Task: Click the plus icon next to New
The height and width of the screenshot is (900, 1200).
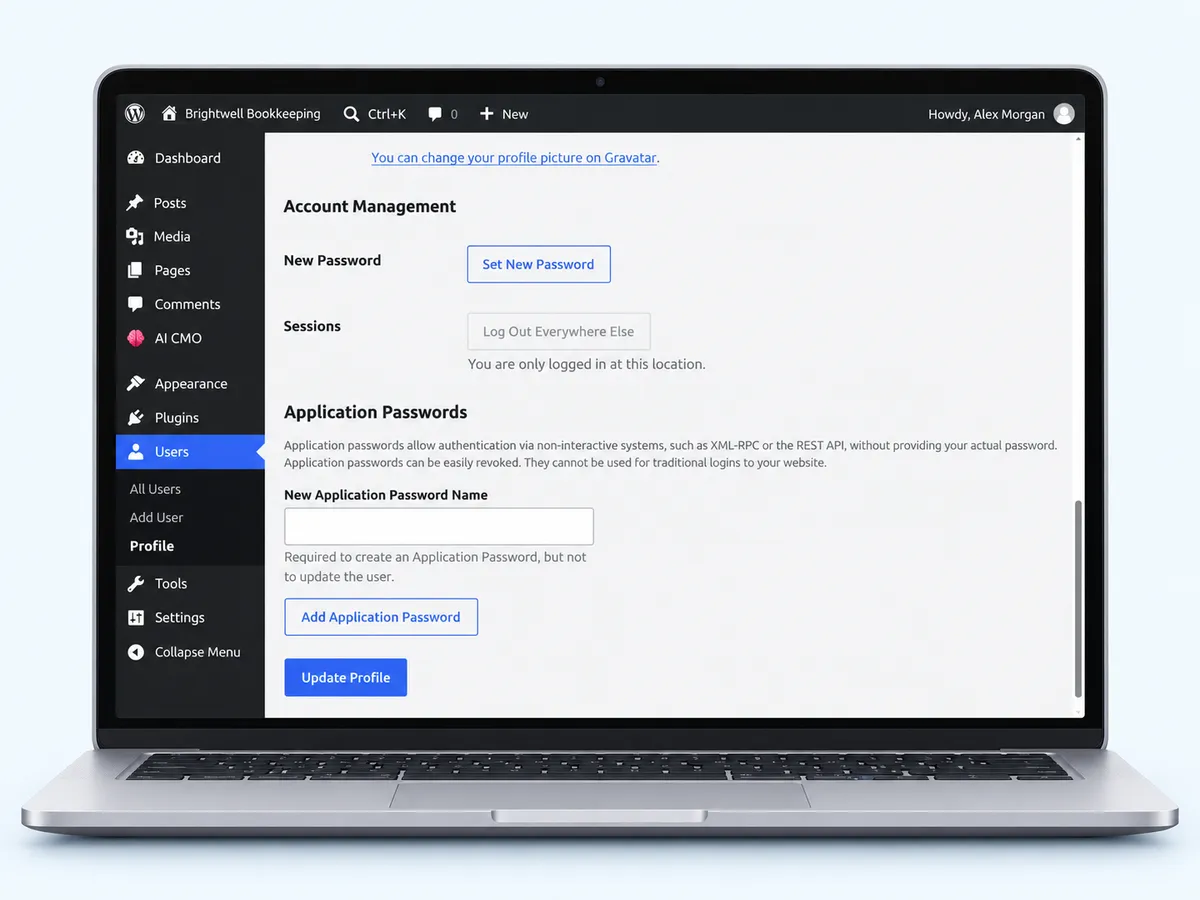Action: (487, 114)
